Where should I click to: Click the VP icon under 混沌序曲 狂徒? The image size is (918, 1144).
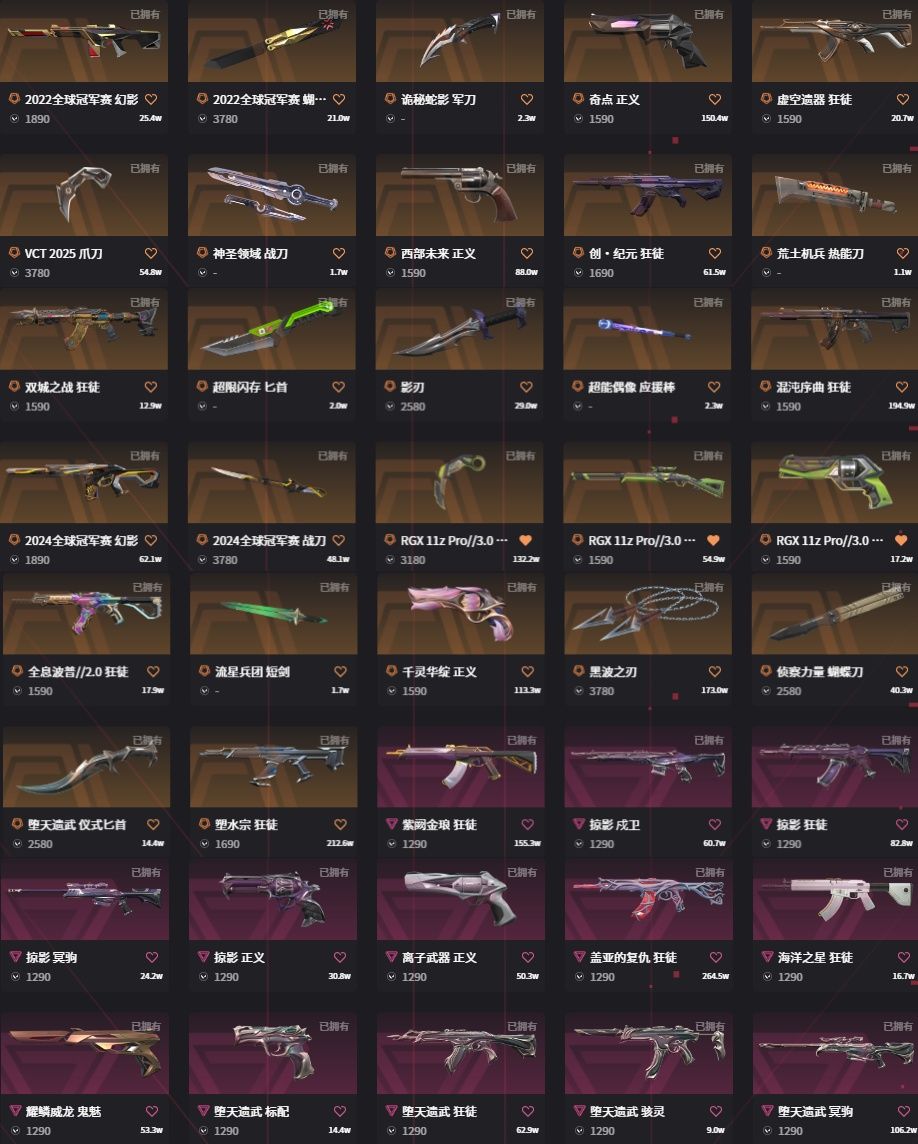coord(765,406)
